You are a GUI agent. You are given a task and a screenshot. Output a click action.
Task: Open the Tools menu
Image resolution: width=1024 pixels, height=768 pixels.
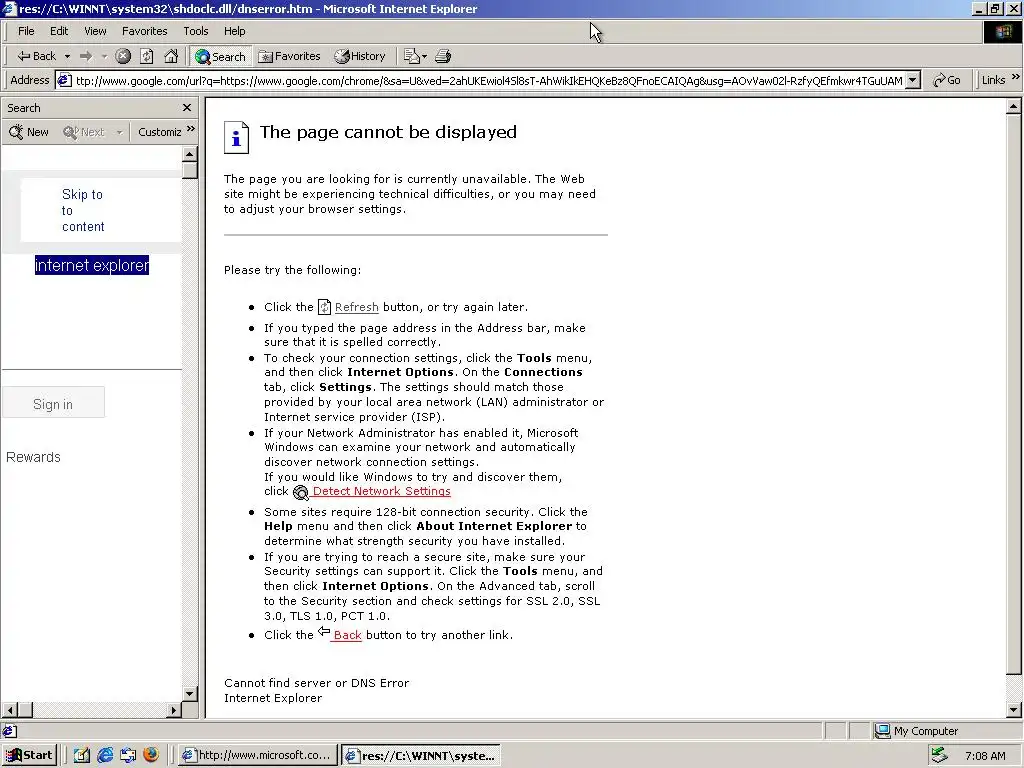coord(196,31)
